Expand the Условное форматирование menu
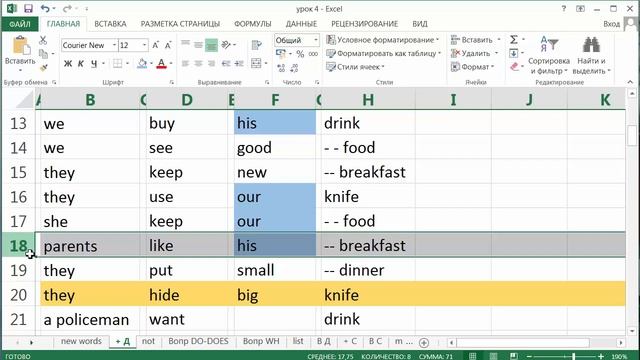Screen dimensions: 640x360 [x=383, y=40]
